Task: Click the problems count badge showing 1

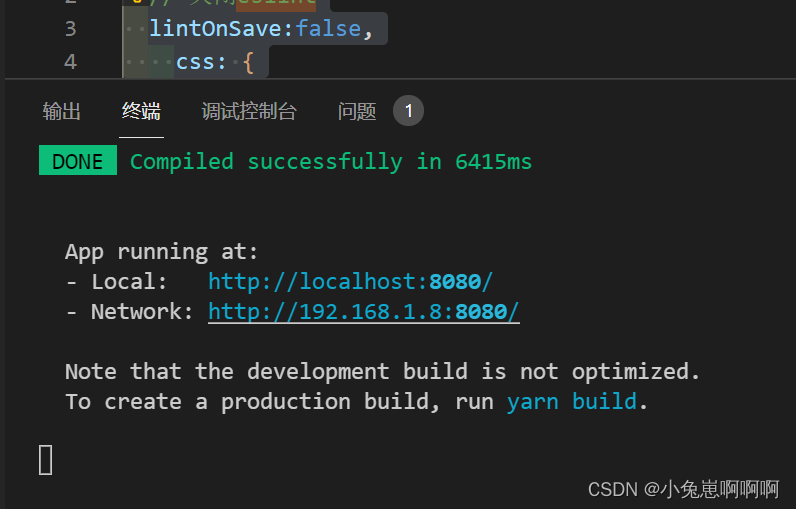Action: [408, 111]
